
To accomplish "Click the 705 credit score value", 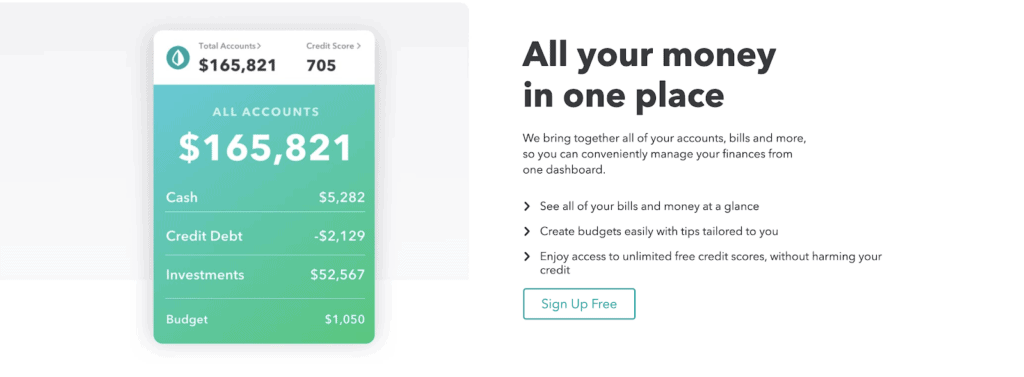I will coord(321,65).
